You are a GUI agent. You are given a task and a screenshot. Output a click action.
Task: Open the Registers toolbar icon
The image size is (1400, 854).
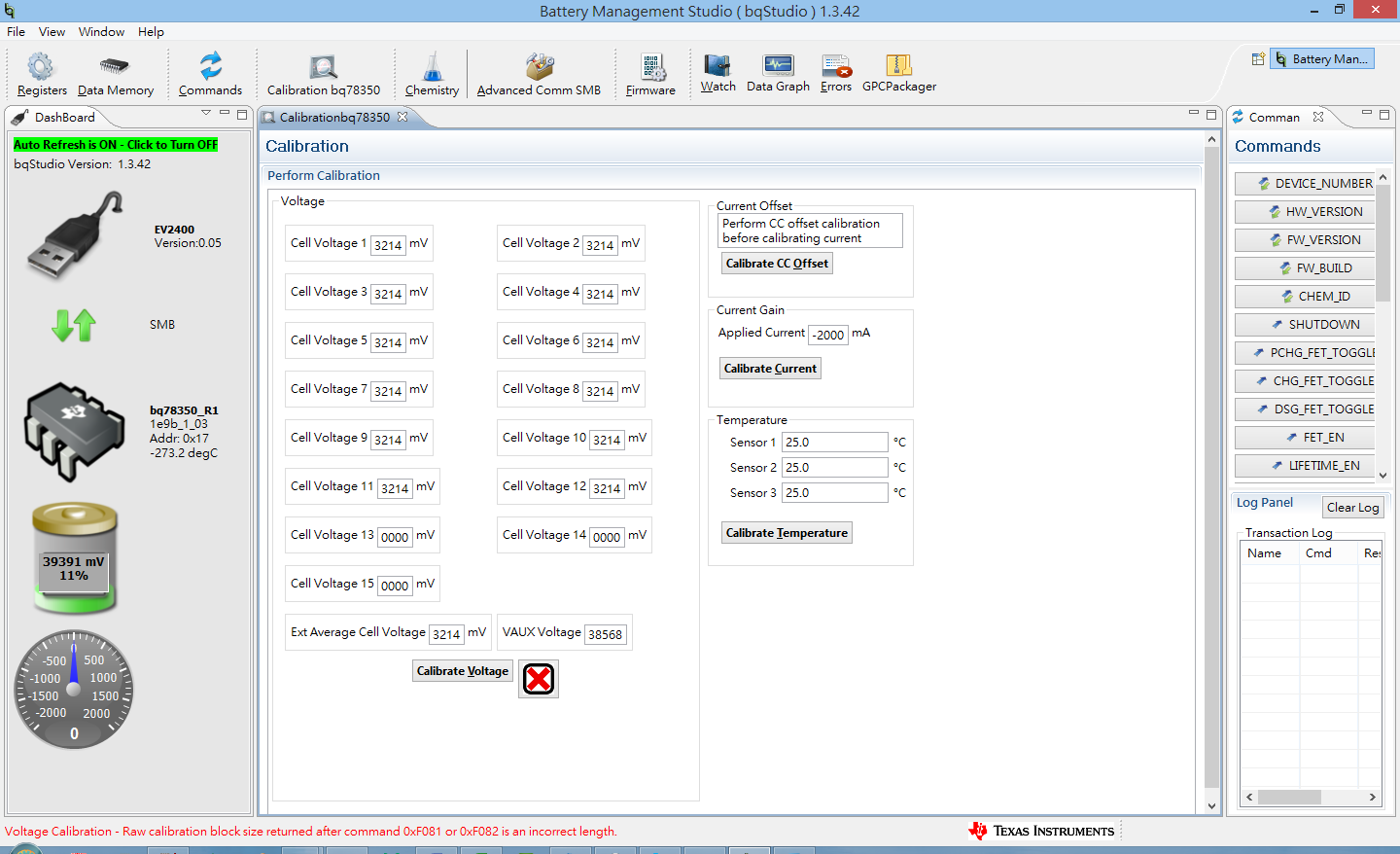pyautogui.click(x=41, y=67)
